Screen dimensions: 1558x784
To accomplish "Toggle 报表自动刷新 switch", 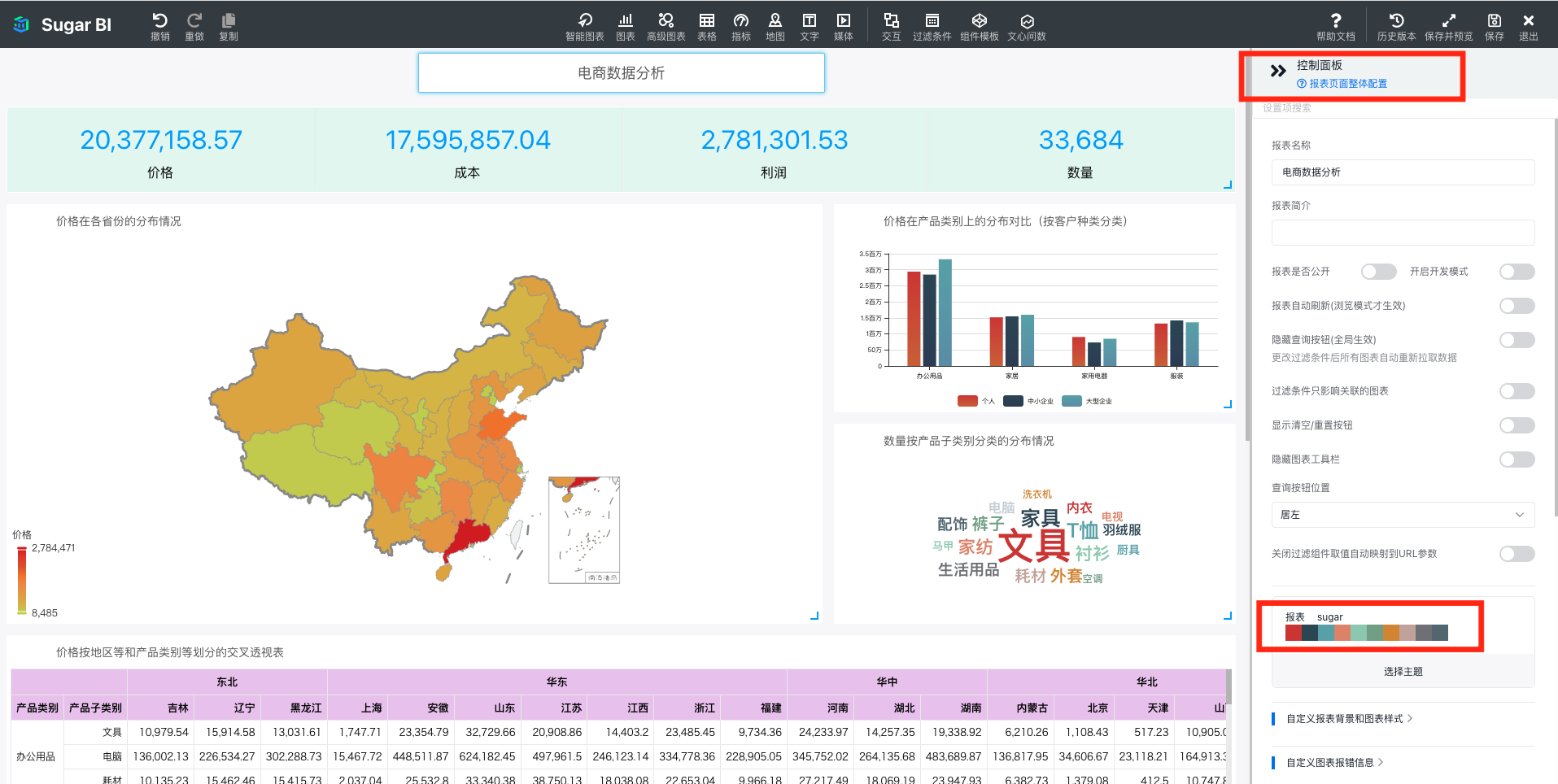I will pos(1517,306).
